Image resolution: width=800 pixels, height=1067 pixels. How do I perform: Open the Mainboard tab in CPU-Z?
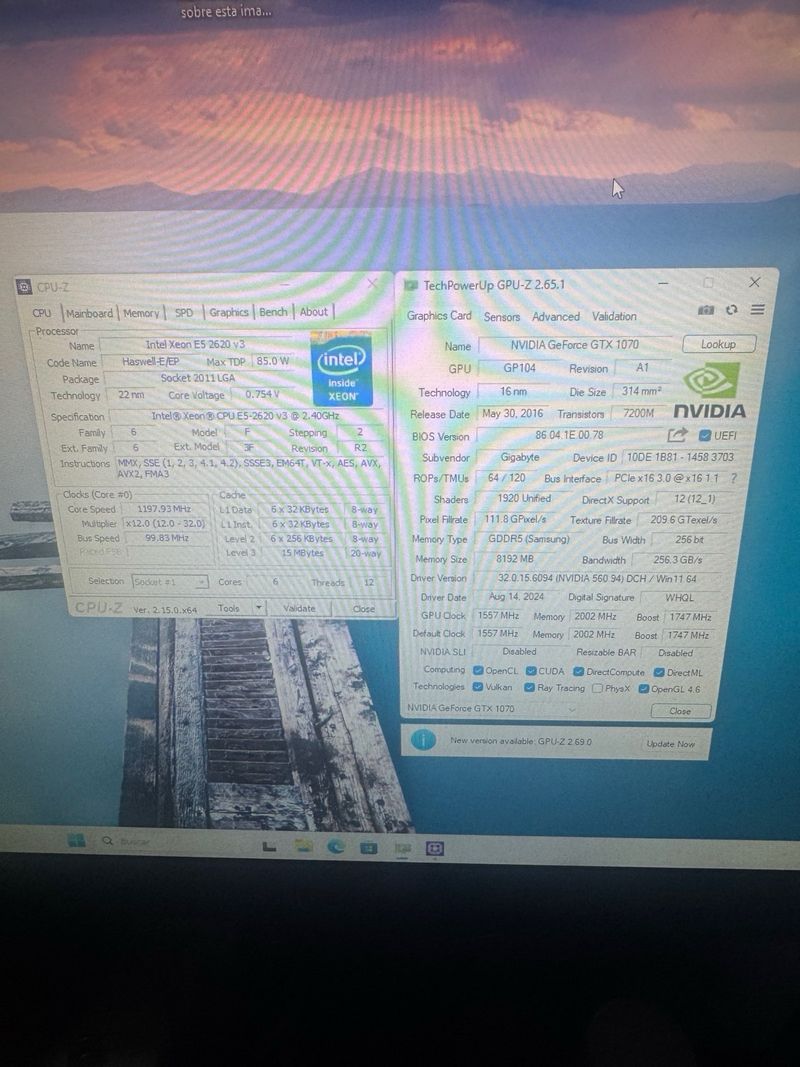(89, 313)
